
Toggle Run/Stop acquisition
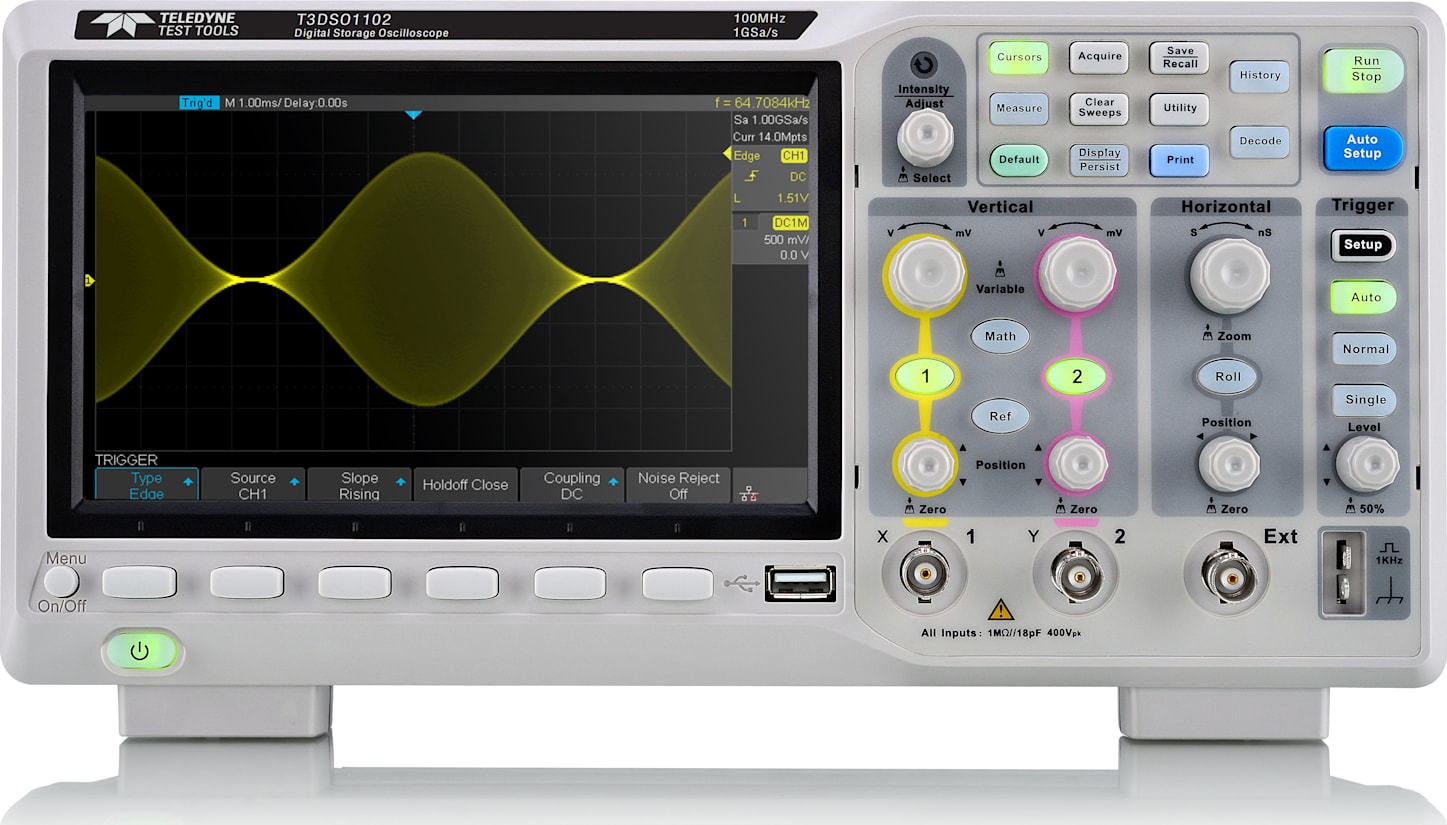tap(1362, 68)
